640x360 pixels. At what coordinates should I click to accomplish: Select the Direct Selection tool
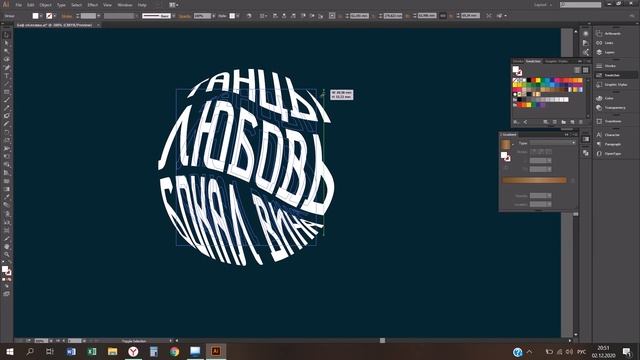(7, 43)
